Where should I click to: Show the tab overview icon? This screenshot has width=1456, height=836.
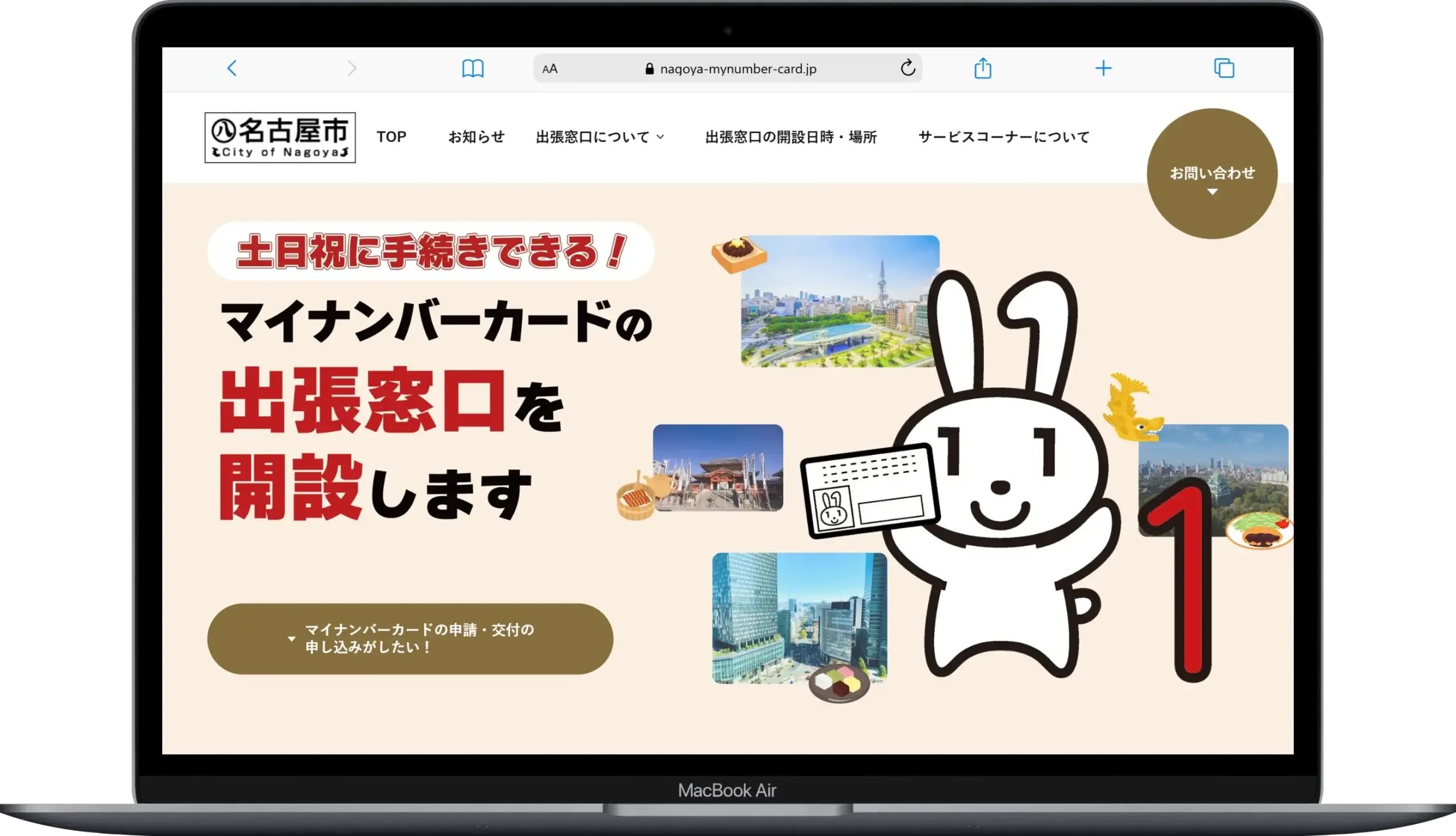point(1223,68)
